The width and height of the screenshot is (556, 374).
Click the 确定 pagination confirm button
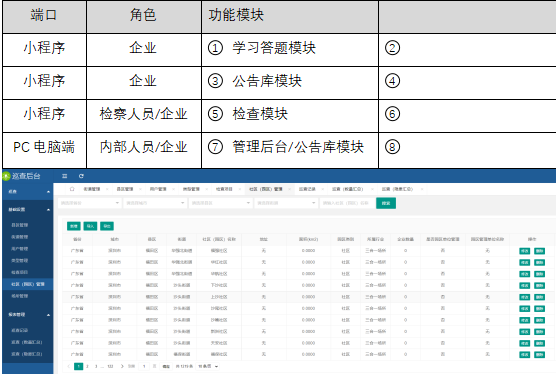click(166, 366)
